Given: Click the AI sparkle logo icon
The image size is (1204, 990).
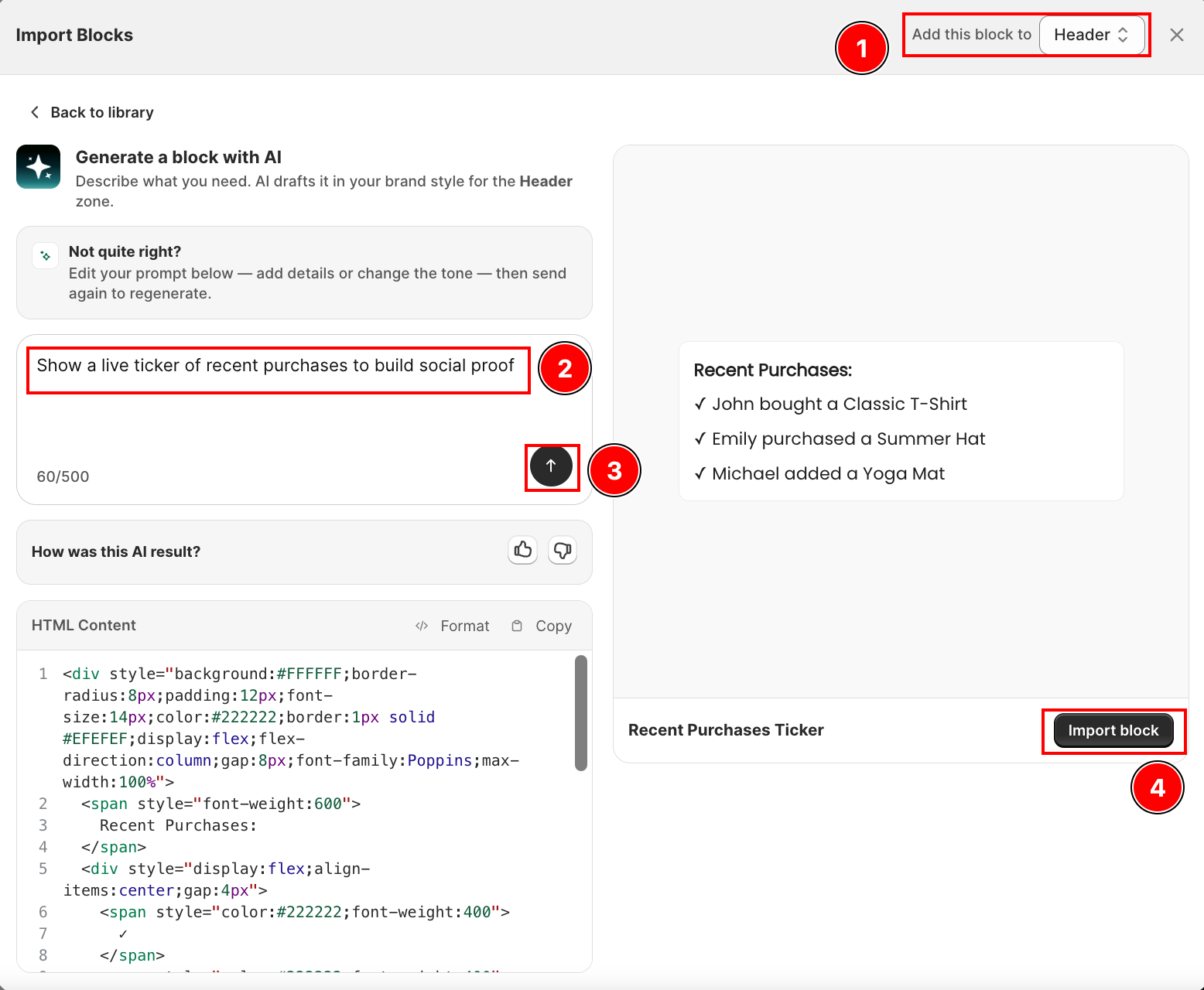Looking at the screenshot, I should tap(38, 166).
